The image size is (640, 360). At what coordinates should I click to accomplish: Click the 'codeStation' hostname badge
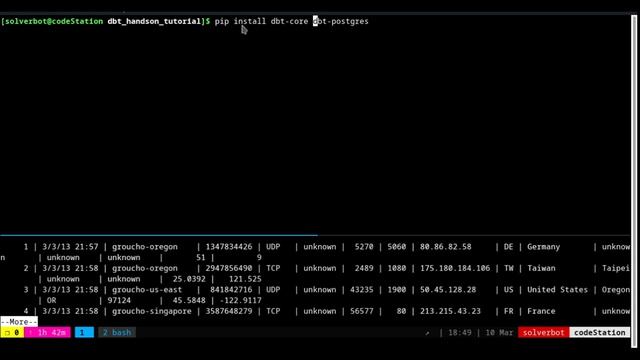600,332
